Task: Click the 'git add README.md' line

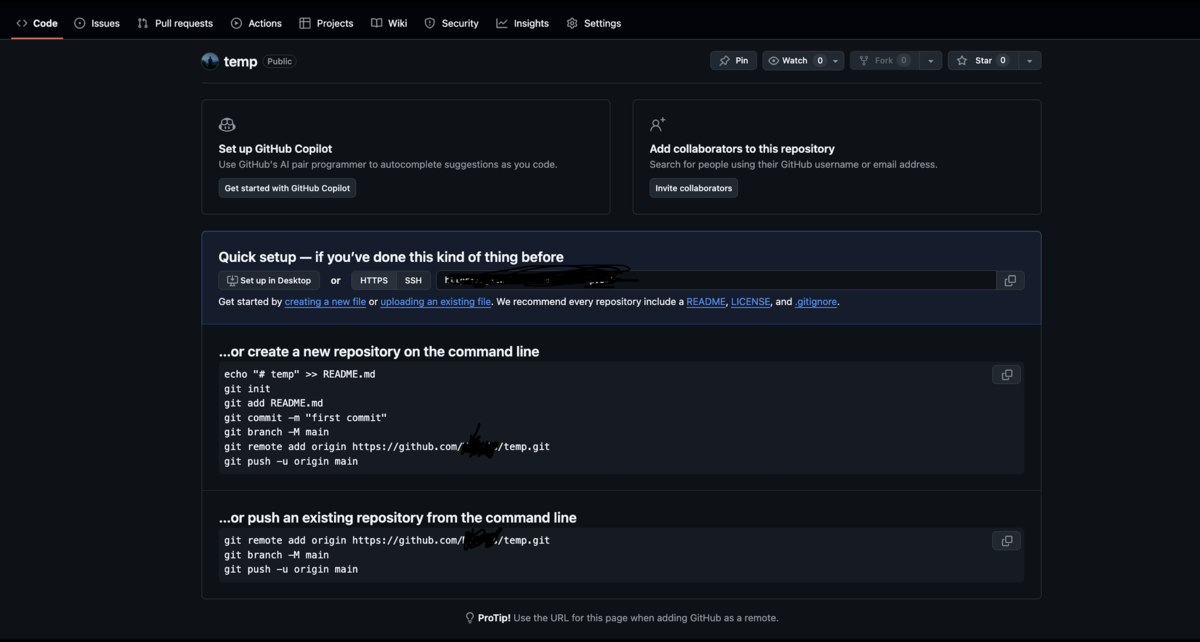Action: pyautogui.click(x=273, y=404)
